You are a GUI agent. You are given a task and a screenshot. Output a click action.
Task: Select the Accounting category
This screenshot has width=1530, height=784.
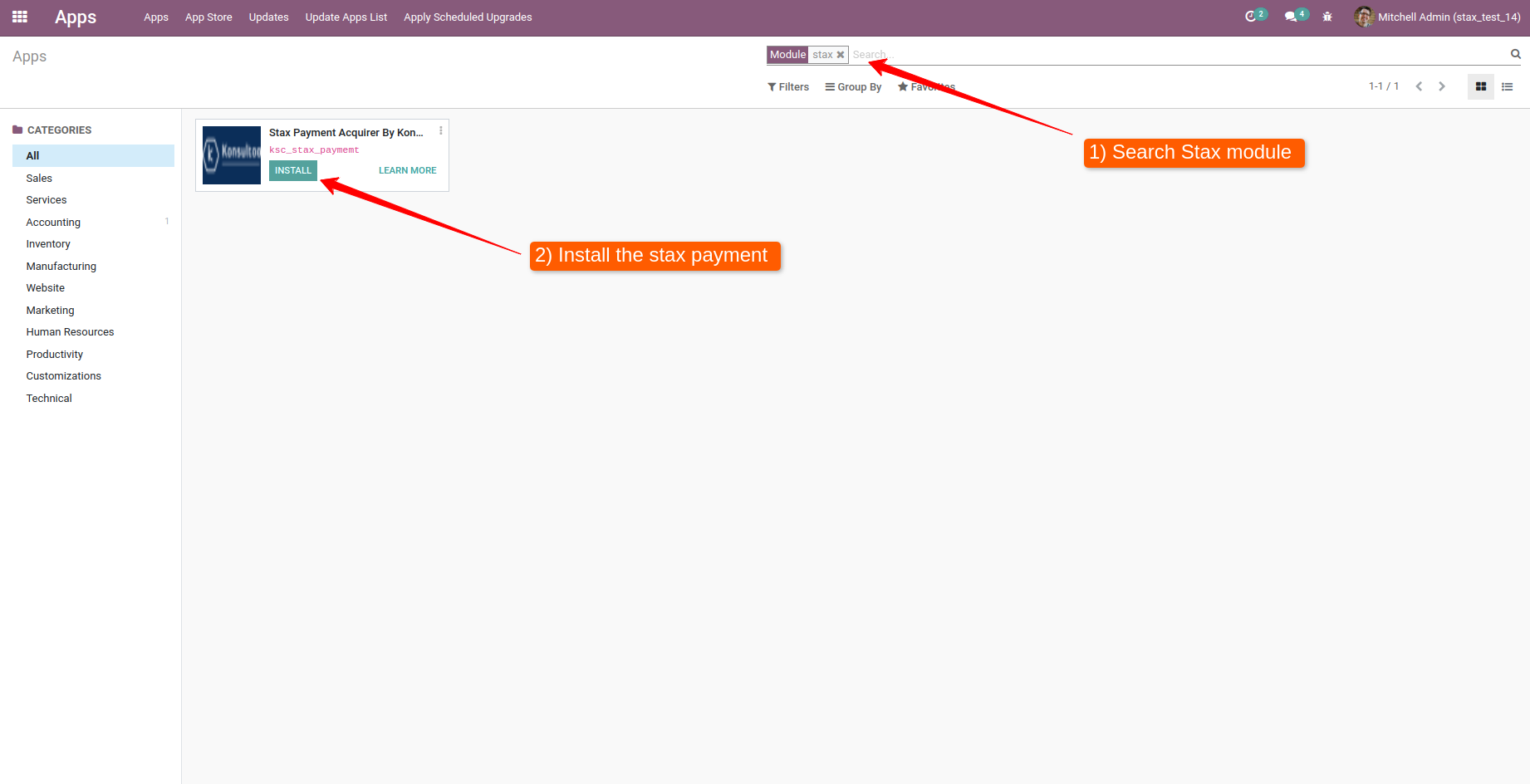pos(93,223)
